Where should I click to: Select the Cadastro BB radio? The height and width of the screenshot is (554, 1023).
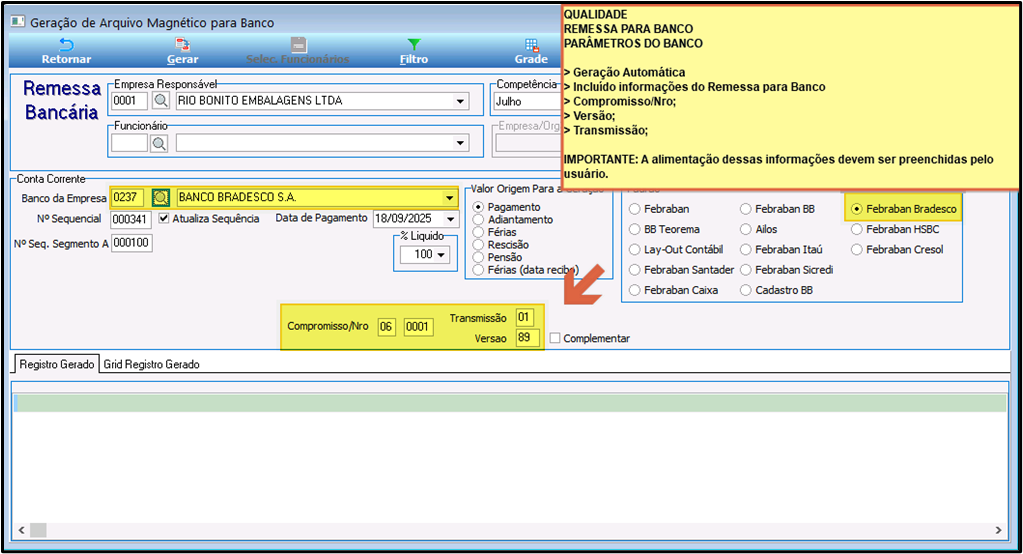pos(746,290)
